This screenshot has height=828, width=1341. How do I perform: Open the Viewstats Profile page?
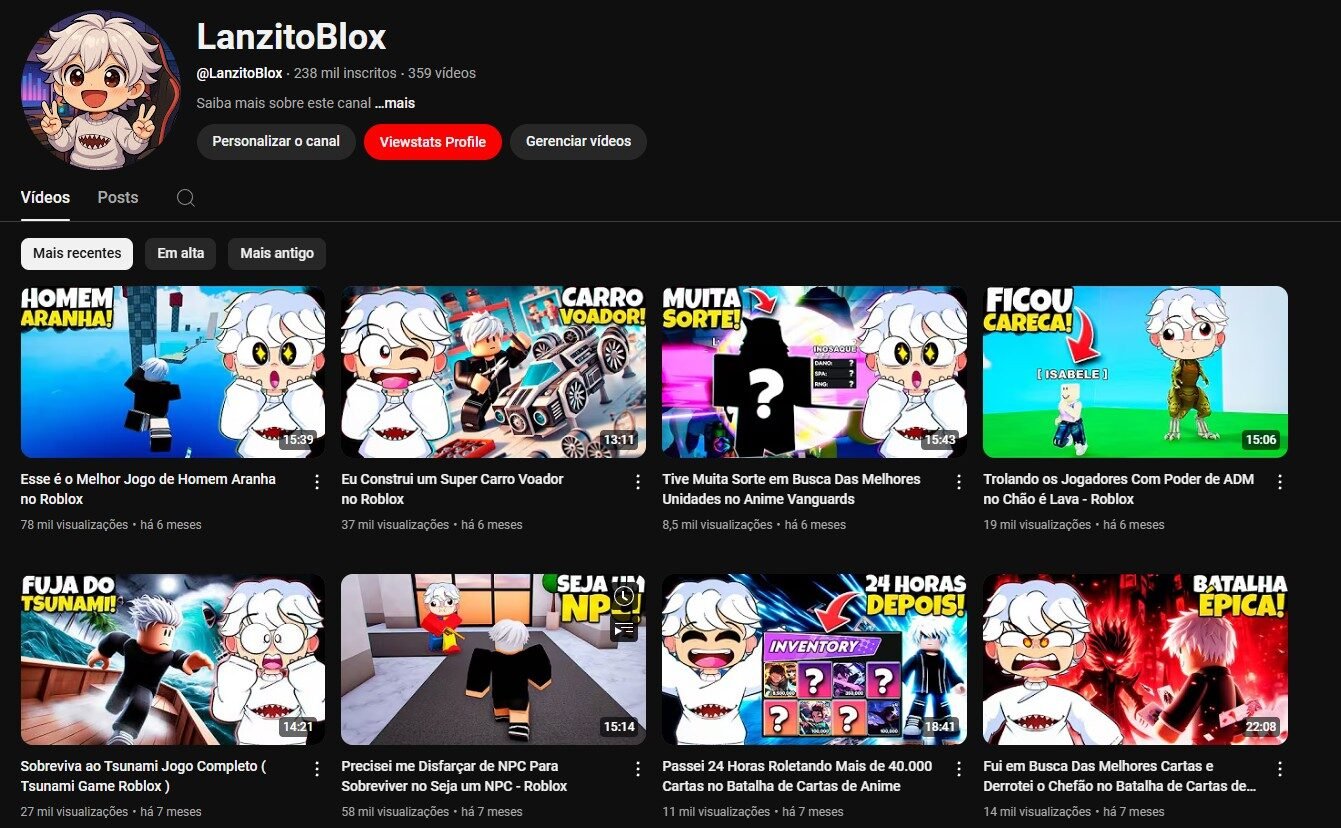[x=432, y=141]
